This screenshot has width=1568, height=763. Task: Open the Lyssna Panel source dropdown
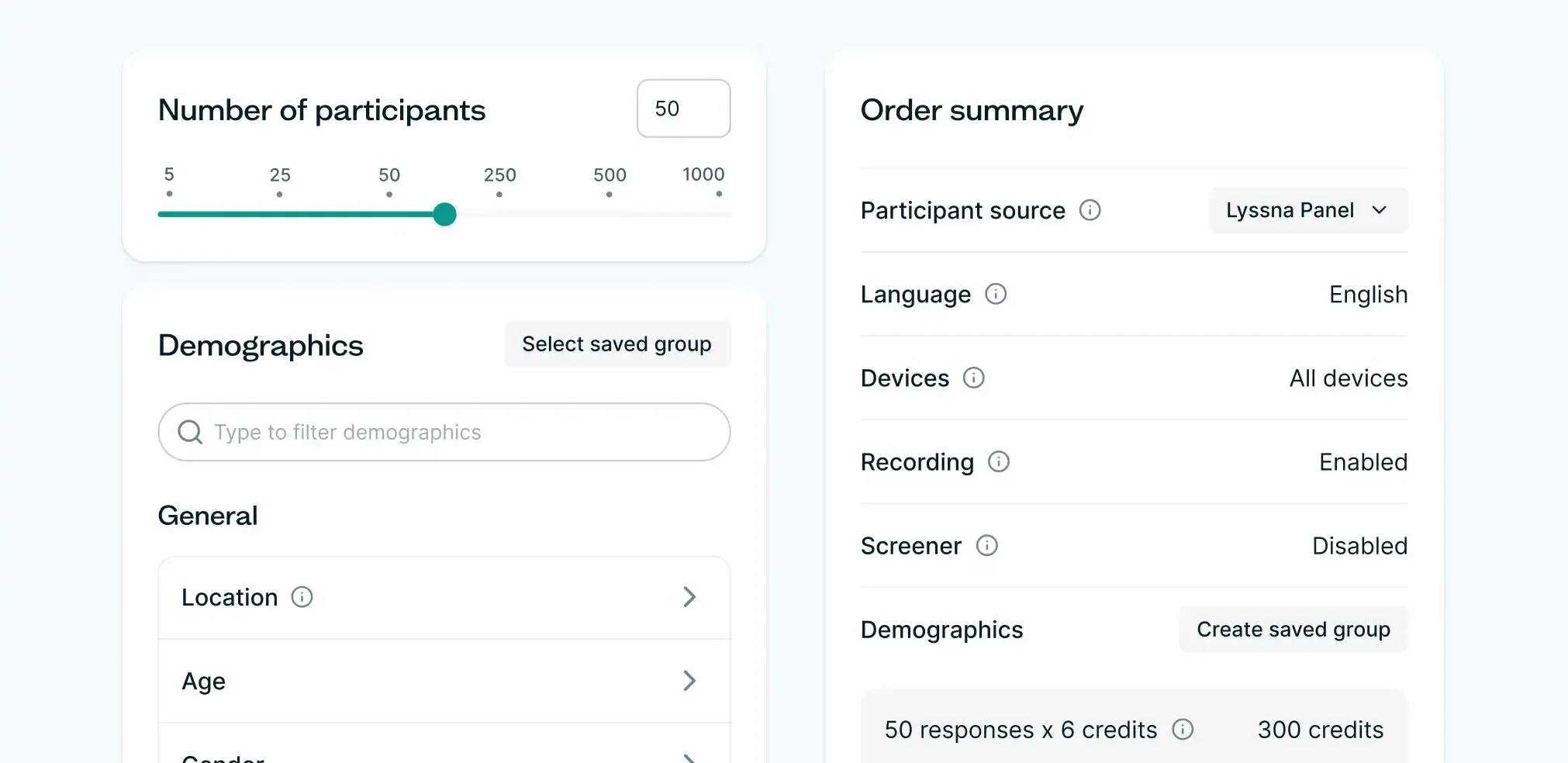click(x=1307, y=210)
